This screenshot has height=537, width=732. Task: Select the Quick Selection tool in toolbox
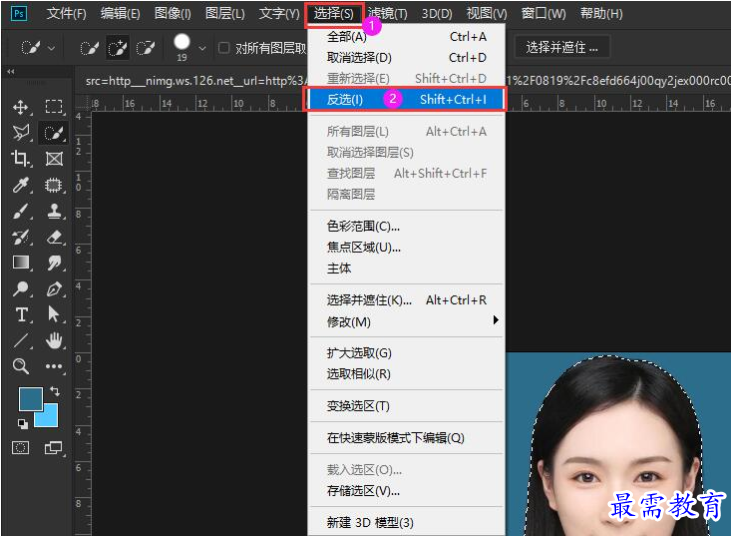coord(53,133)
